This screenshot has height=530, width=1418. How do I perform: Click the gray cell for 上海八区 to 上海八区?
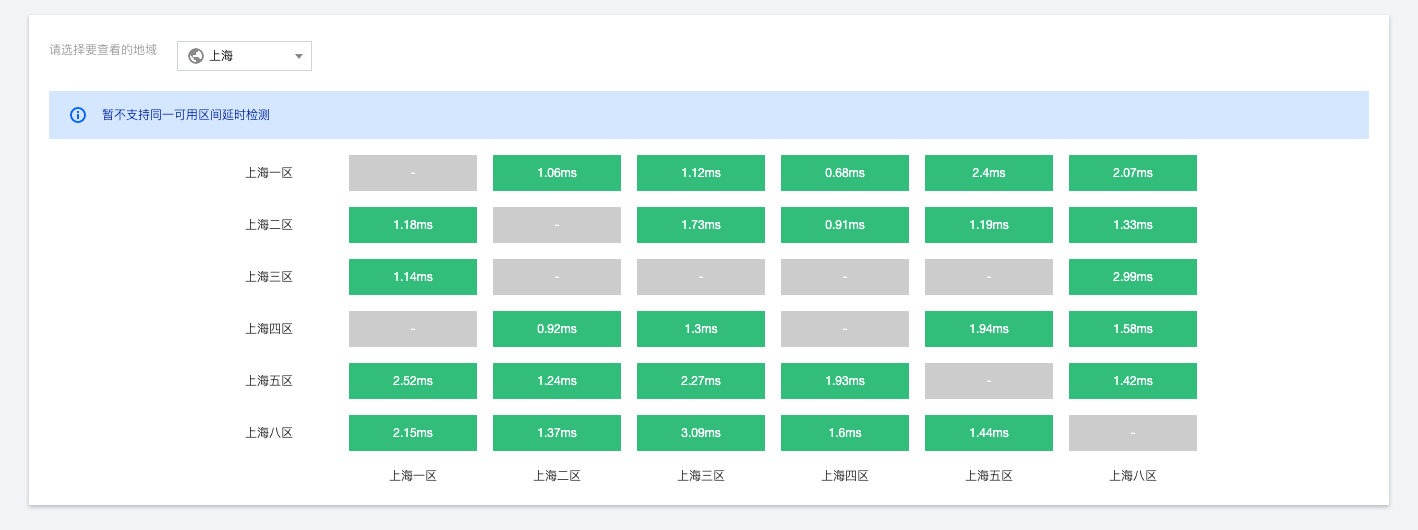1133,433
